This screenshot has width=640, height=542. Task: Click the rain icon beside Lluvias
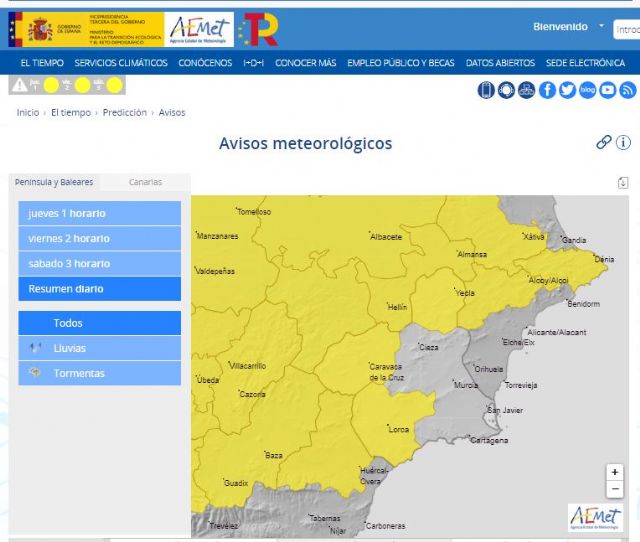tap(36, 348)
